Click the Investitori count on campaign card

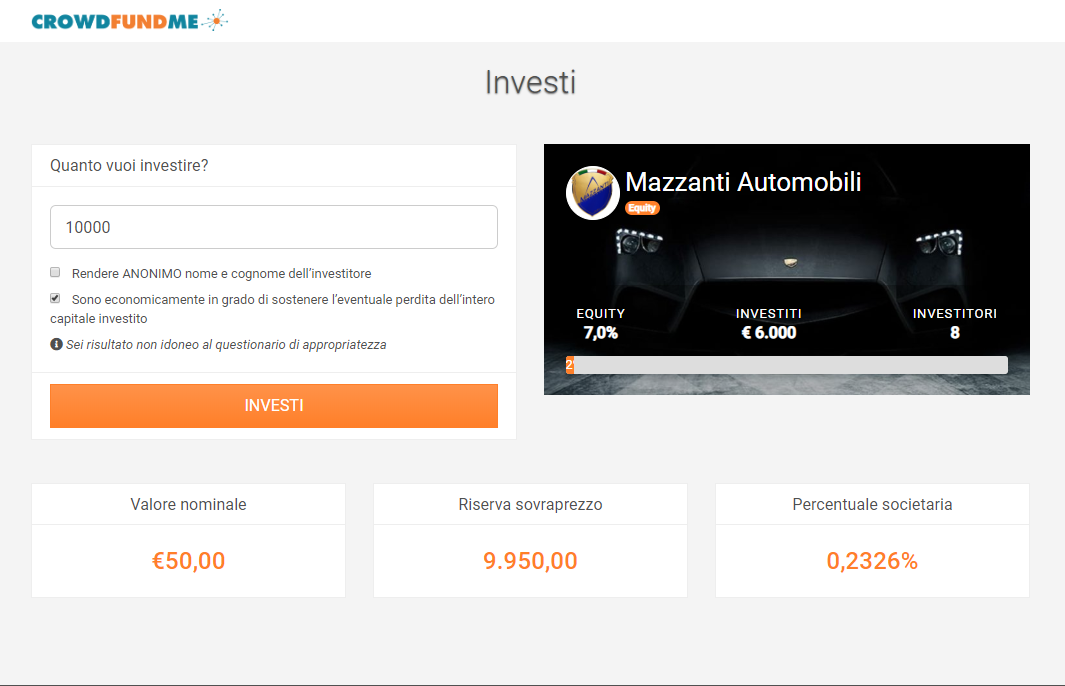pyautogui.click(x=954, y=323)
